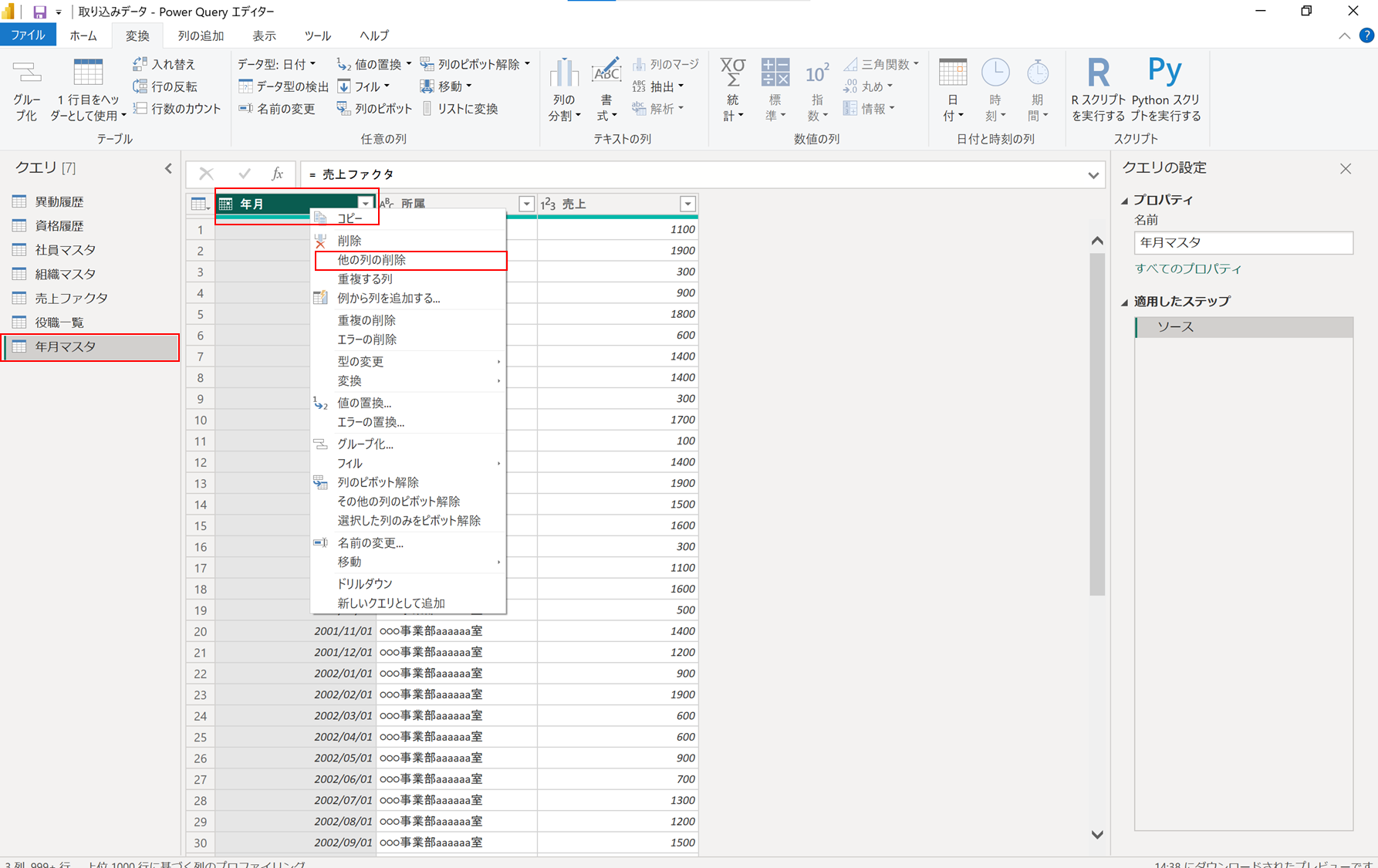Image resolution: width=1378 pixels, height=868 pixels.
Task: Click the table corner menu icon
Action: point(199,204)
